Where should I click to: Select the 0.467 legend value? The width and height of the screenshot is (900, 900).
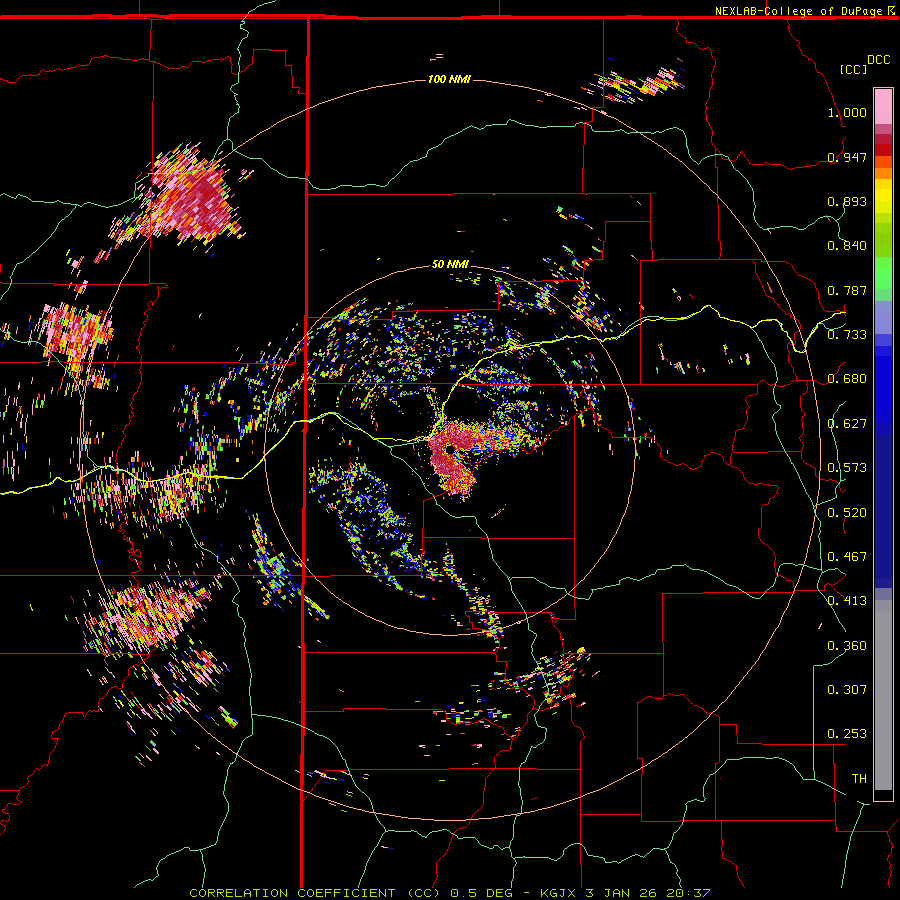pos(847,557)
